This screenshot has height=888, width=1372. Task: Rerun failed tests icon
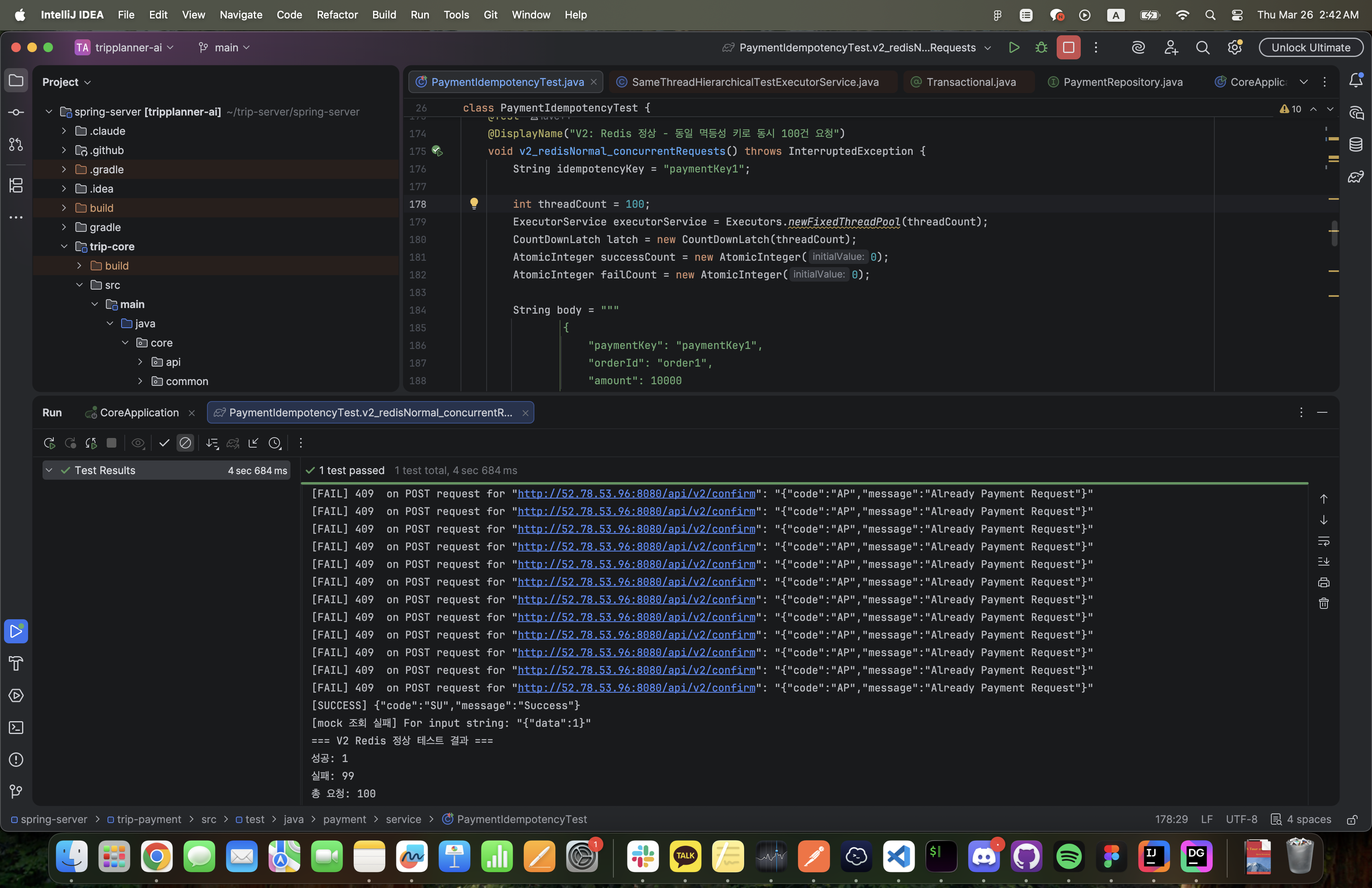pos(70,443)
